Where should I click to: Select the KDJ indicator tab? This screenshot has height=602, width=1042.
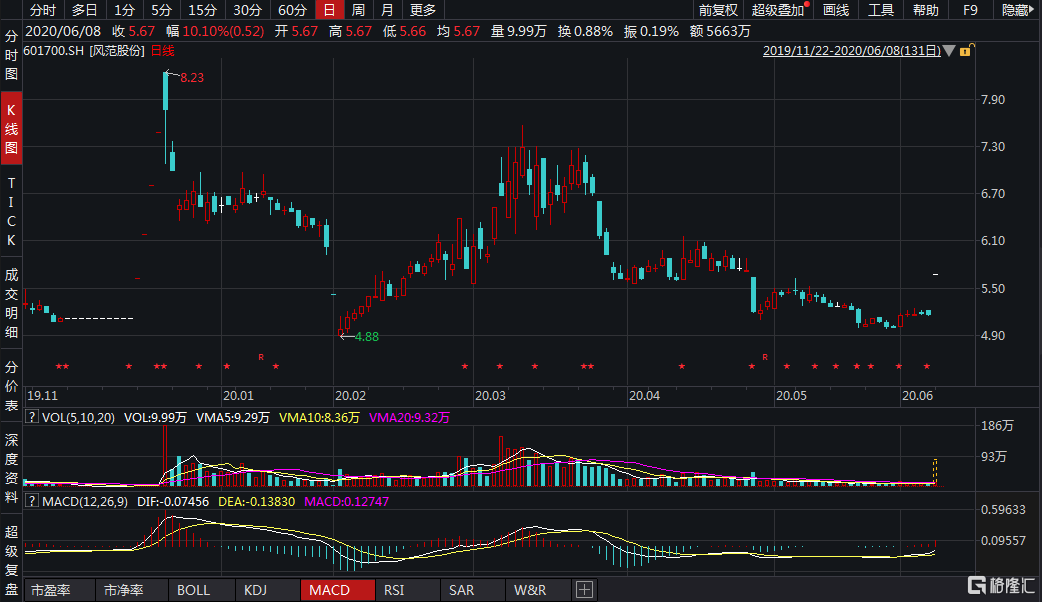pyautogui.click(x=255, y=590)
